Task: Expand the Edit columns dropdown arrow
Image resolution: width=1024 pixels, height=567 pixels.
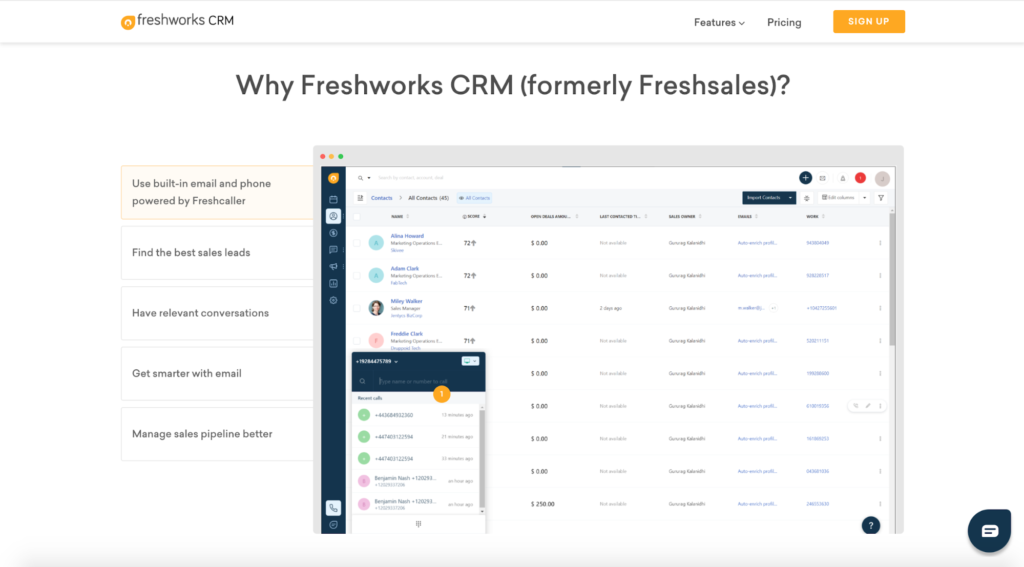Action: [865, 198]
